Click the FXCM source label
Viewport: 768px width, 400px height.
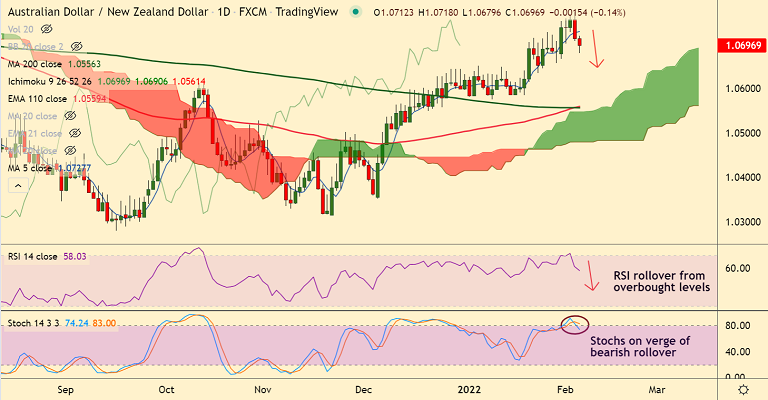[253, 12]
